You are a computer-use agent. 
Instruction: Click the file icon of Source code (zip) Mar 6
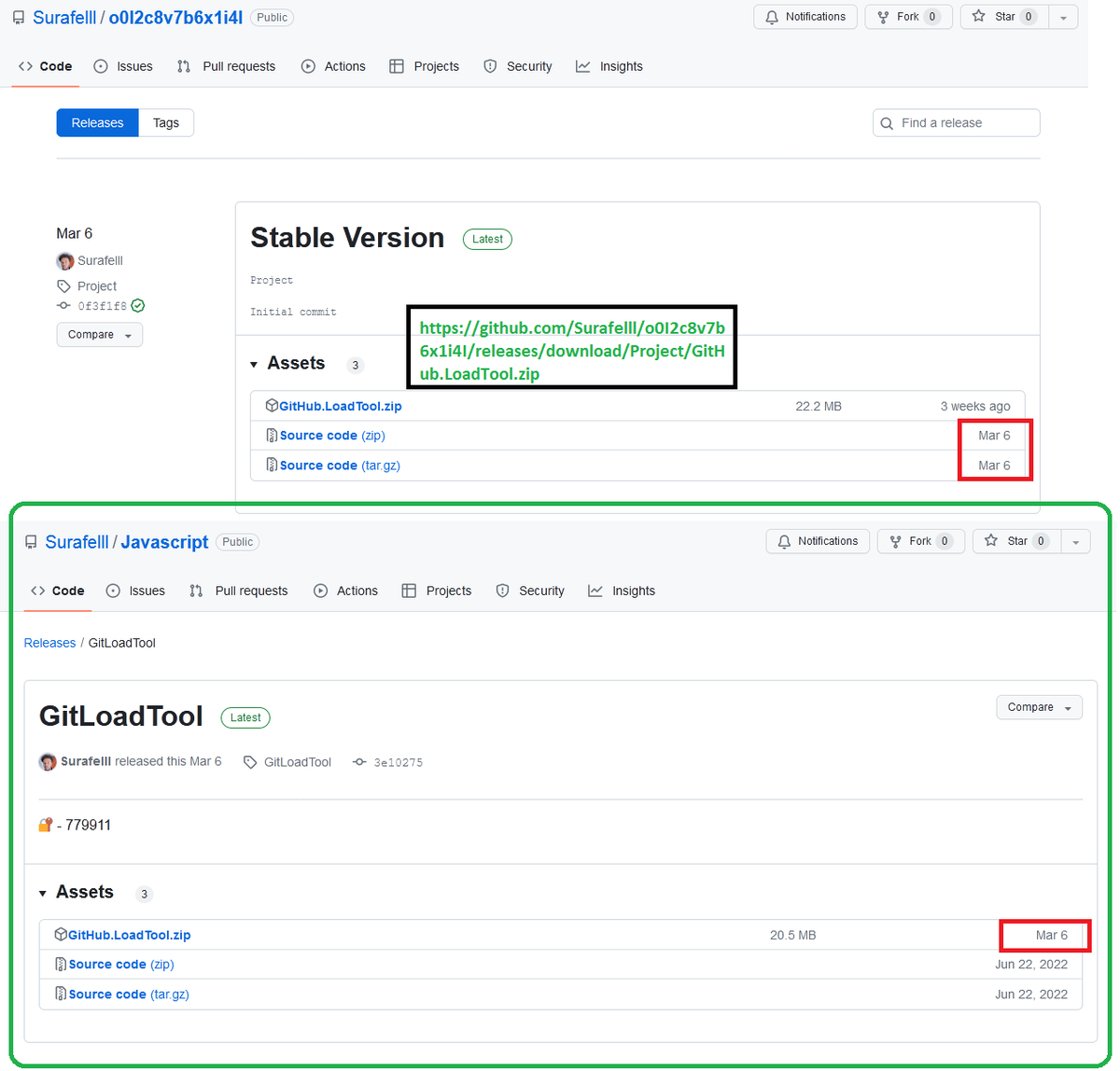[x=272, y=436]
